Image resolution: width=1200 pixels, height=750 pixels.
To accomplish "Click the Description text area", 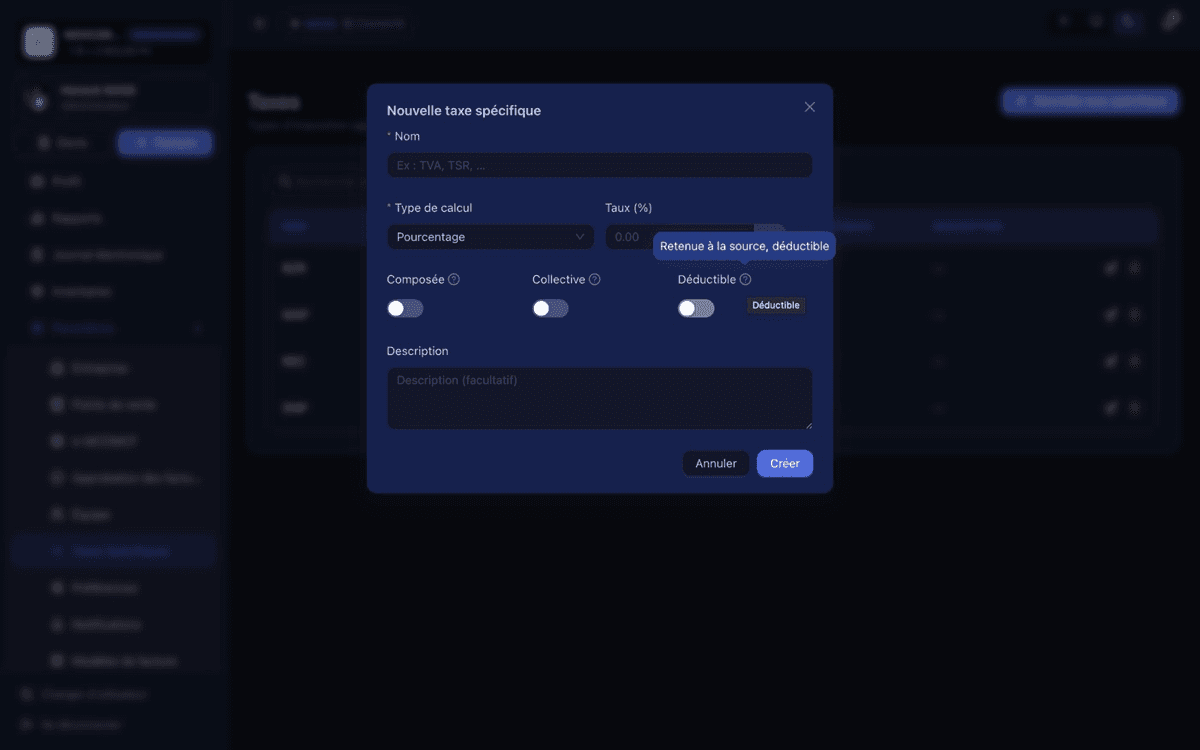I will coord(600,398).
